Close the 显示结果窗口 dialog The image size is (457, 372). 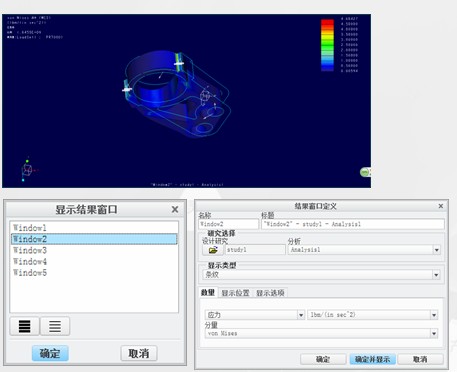tap(175, 209)
